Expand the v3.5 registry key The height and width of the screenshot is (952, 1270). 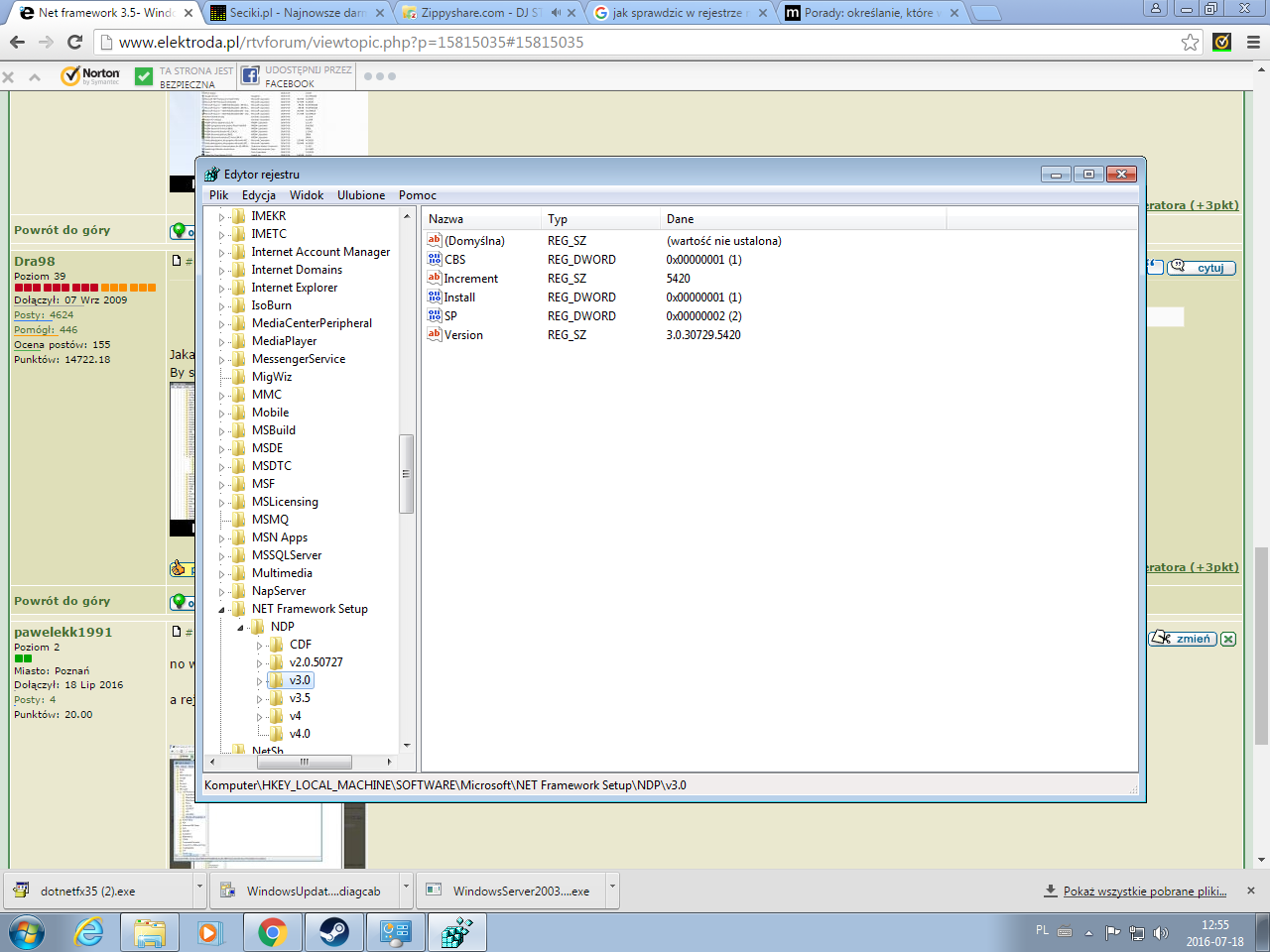[260, 698]
